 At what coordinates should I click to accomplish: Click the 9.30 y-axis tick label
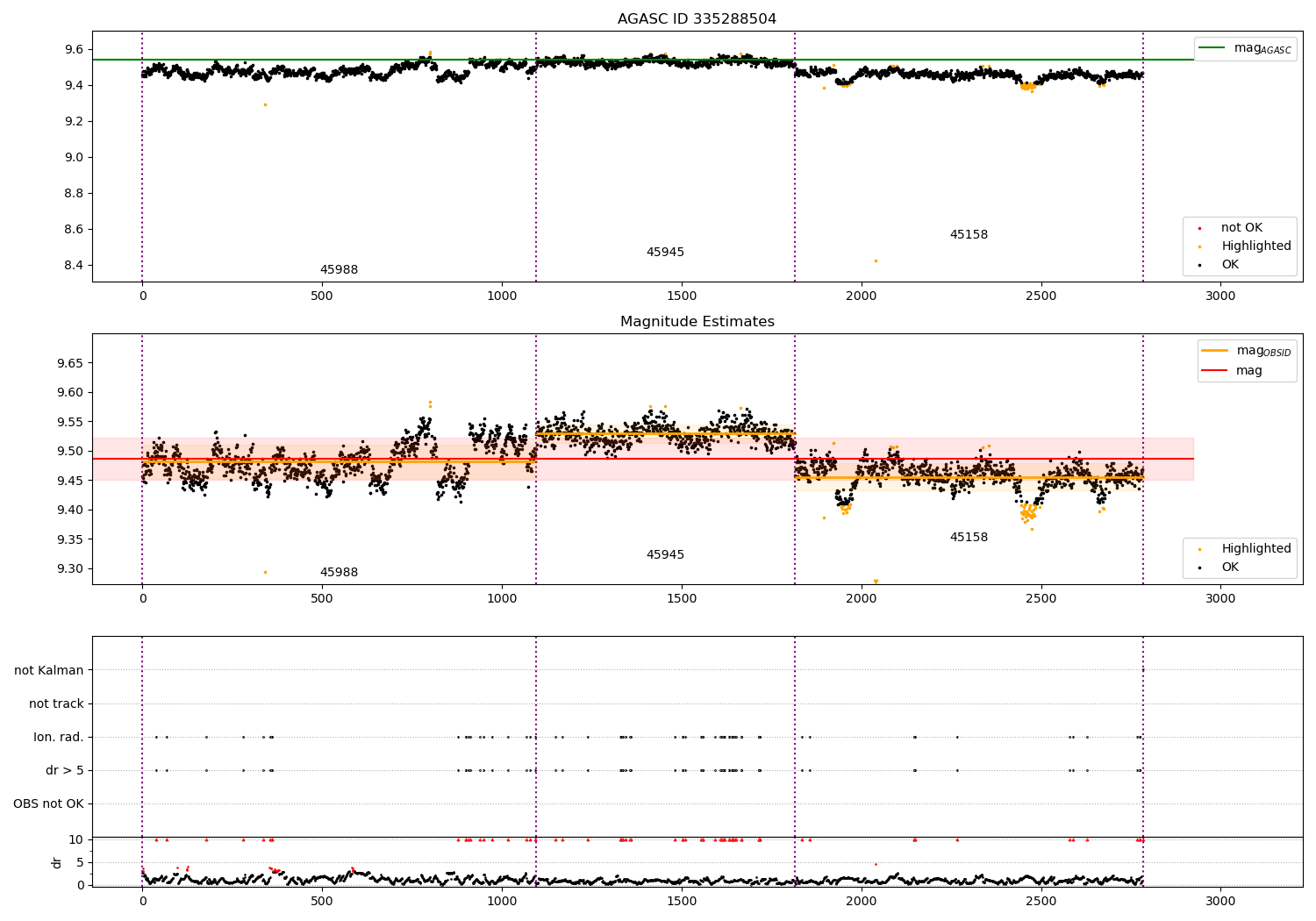(70, 569)
